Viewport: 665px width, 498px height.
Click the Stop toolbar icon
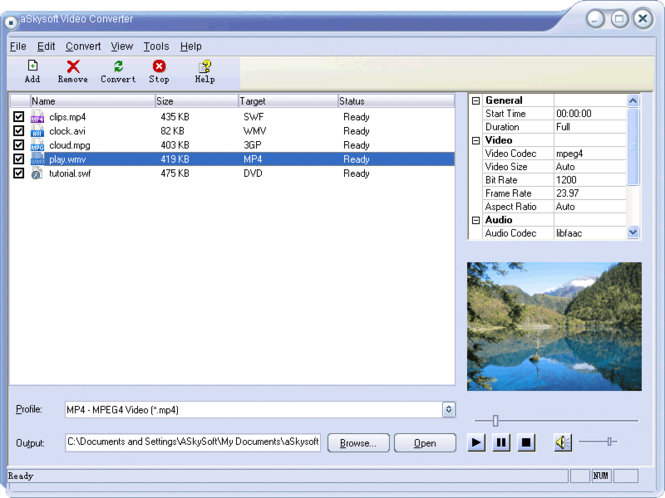[159, 71]
